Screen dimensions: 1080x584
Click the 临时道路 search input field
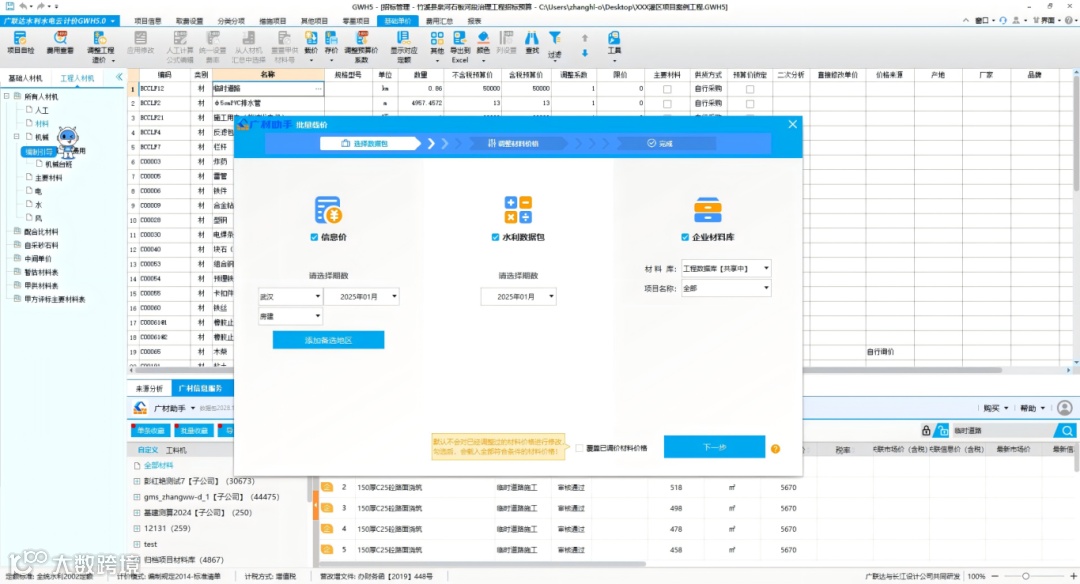pyautogui.click(x=1002, y=430)
